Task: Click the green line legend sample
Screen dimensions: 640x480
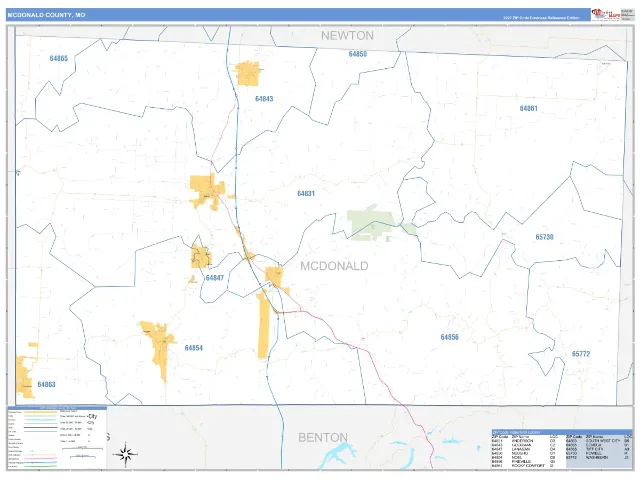Action: point(40,466)
